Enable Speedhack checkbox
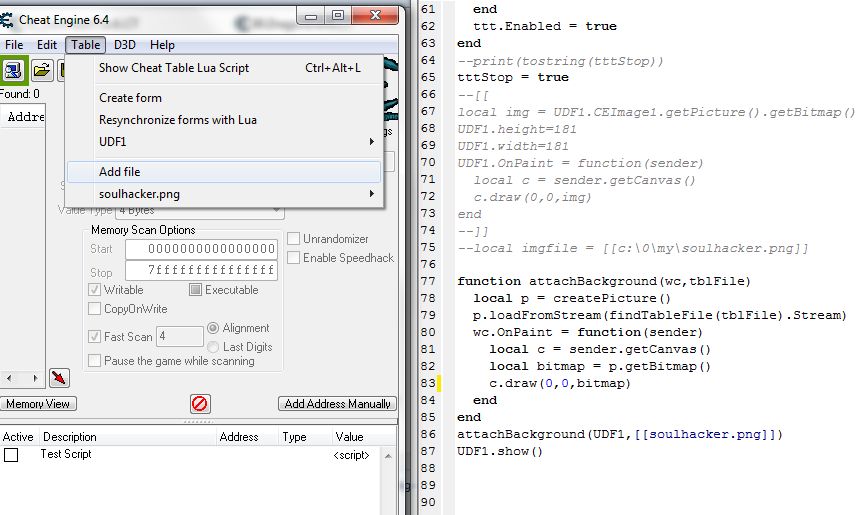 click(294, 258)
